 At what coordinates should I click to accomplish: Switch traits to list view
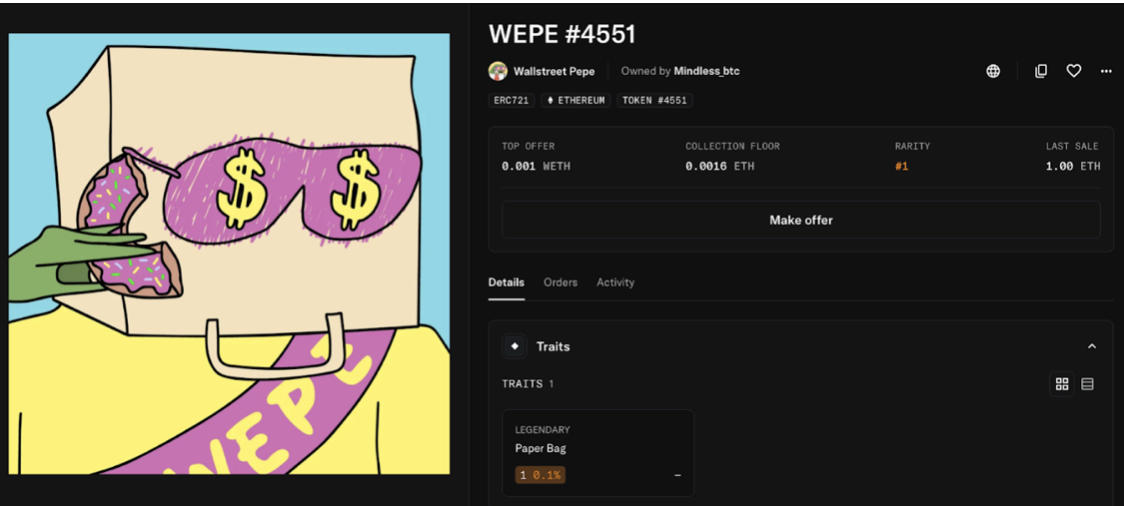click(1087, 384)
